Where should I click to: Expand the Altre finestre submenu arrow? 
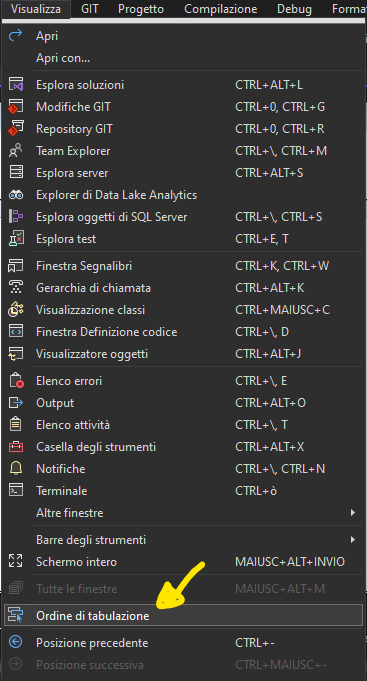pyautogui.click(x=353, y=513)
